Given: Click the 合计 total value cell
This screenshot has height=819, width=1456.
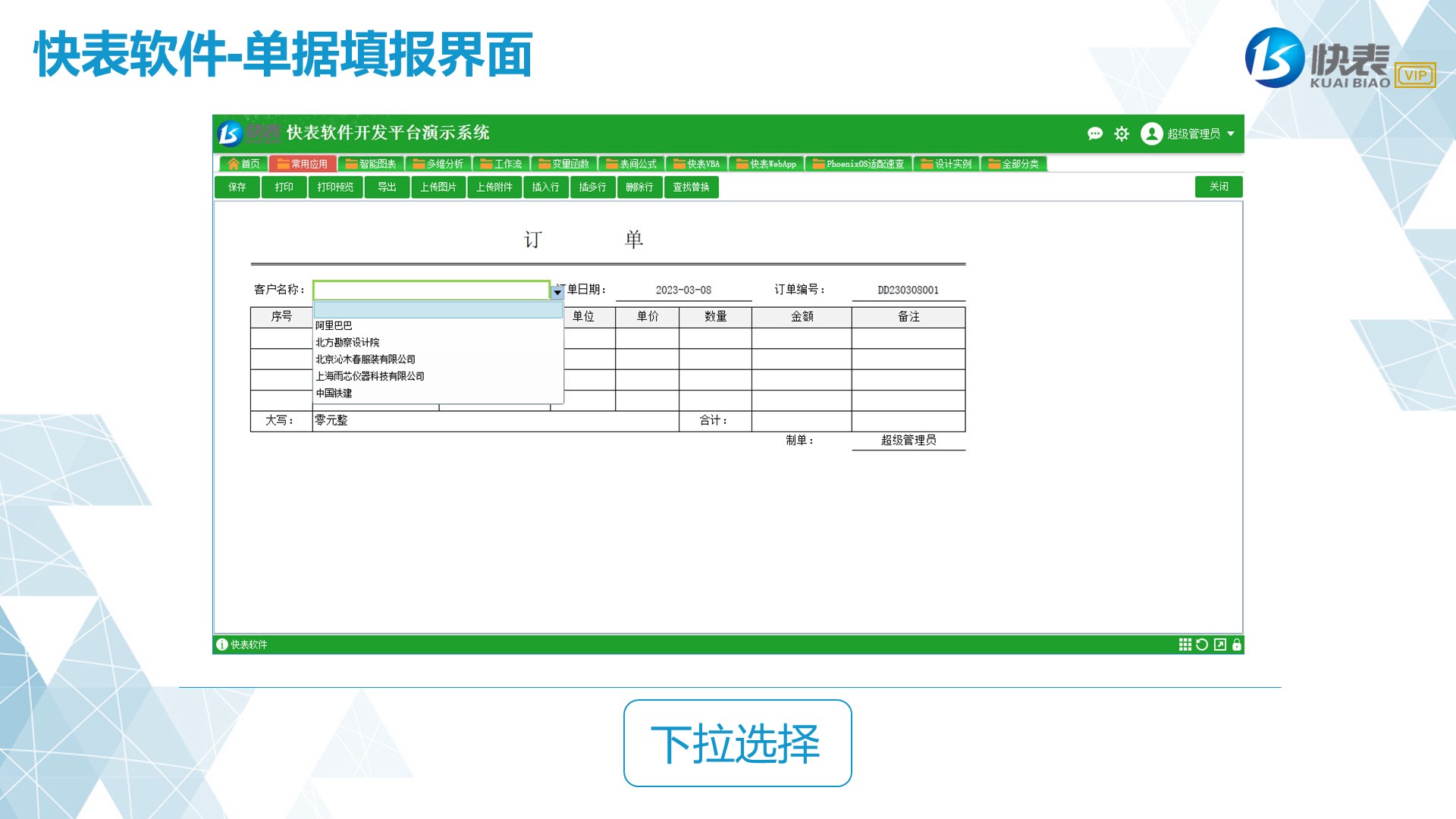Looking at the screenshot, I should (x=802, y=421).
